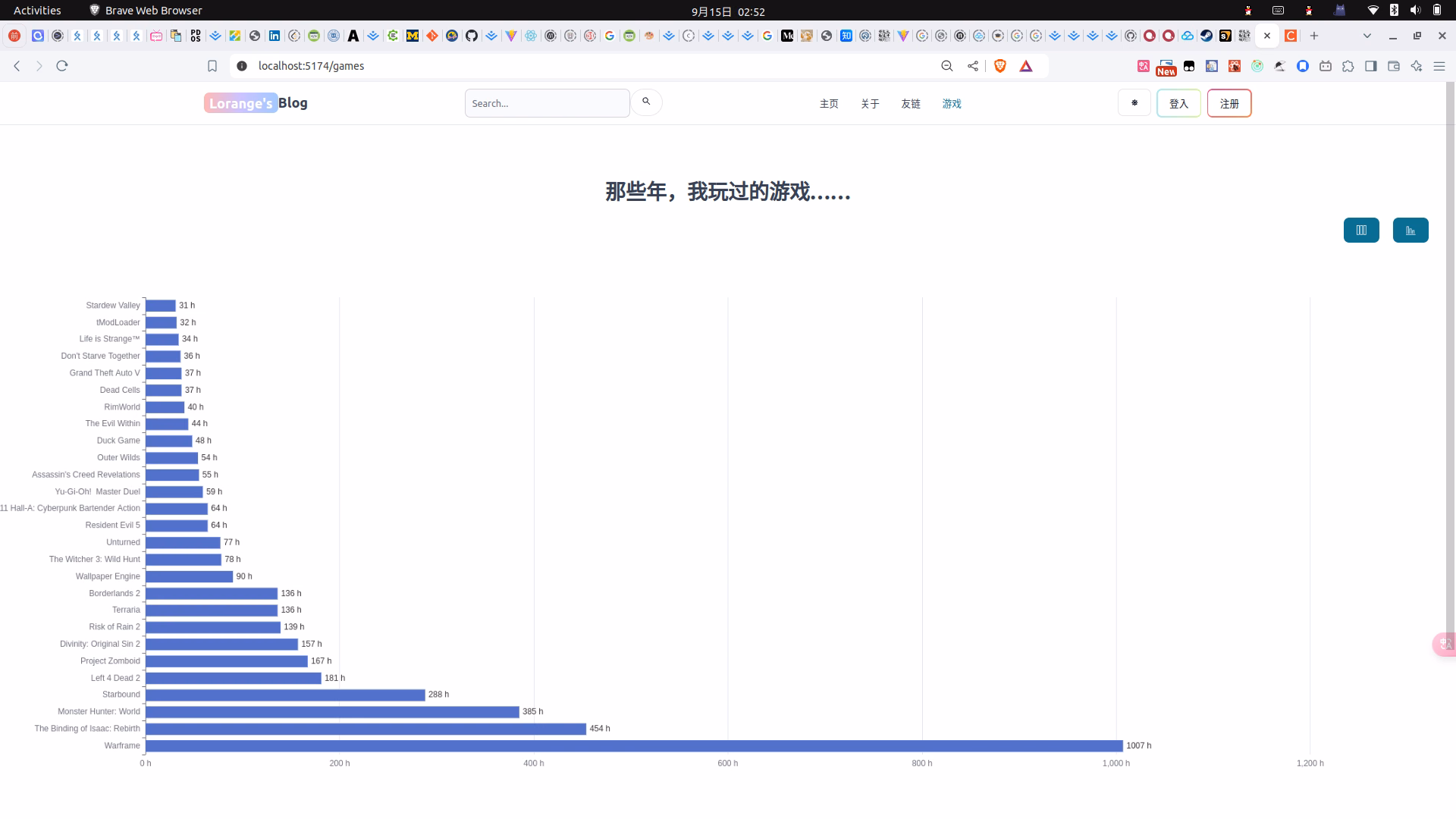Open the Brave Rewards triangle icon
Viewport: 1456px width, 819px height.
click(1026, 66)
